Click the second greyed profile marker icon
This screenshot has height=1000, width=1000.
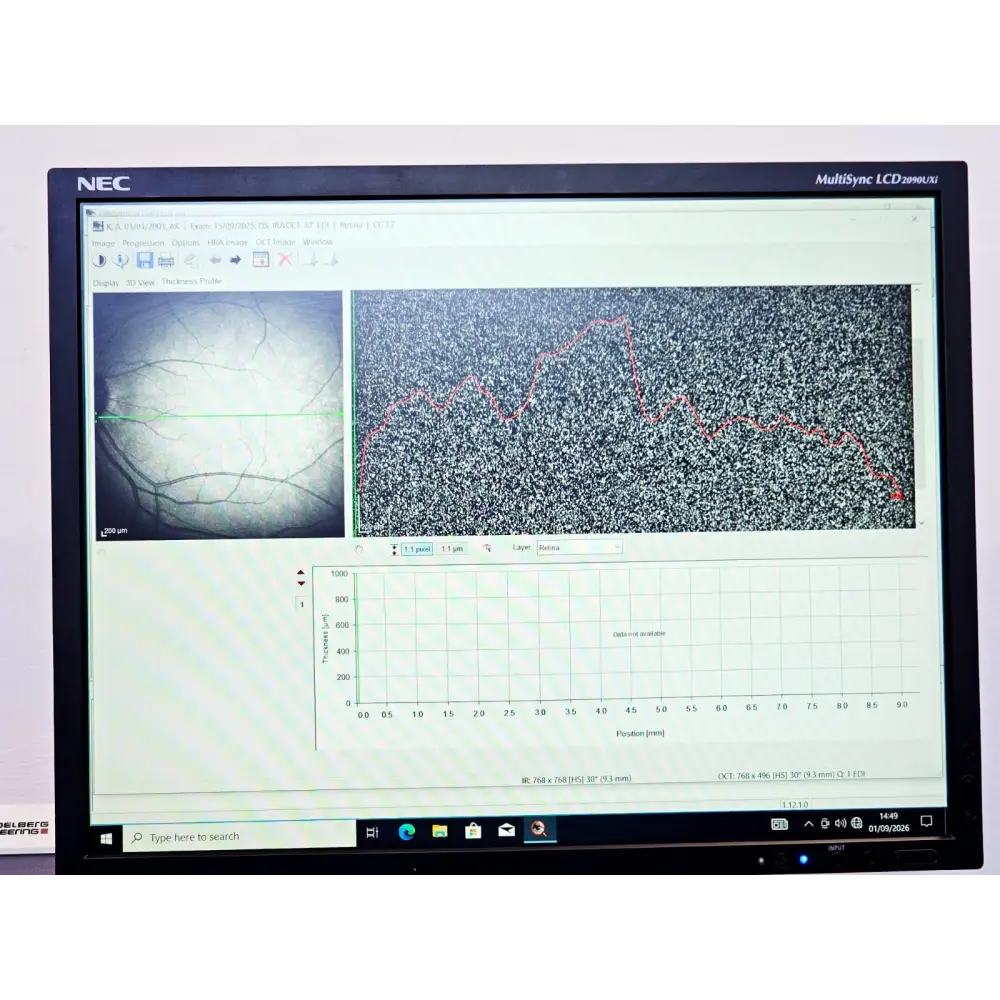331,260
